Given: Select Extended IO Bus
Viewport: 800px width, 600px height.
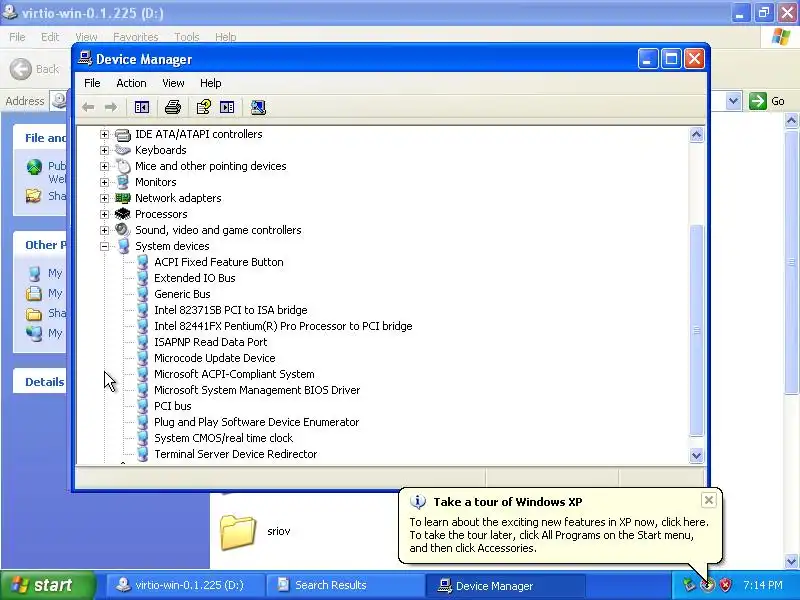Looking at the screenshot, I should click(x=194, y=278).
